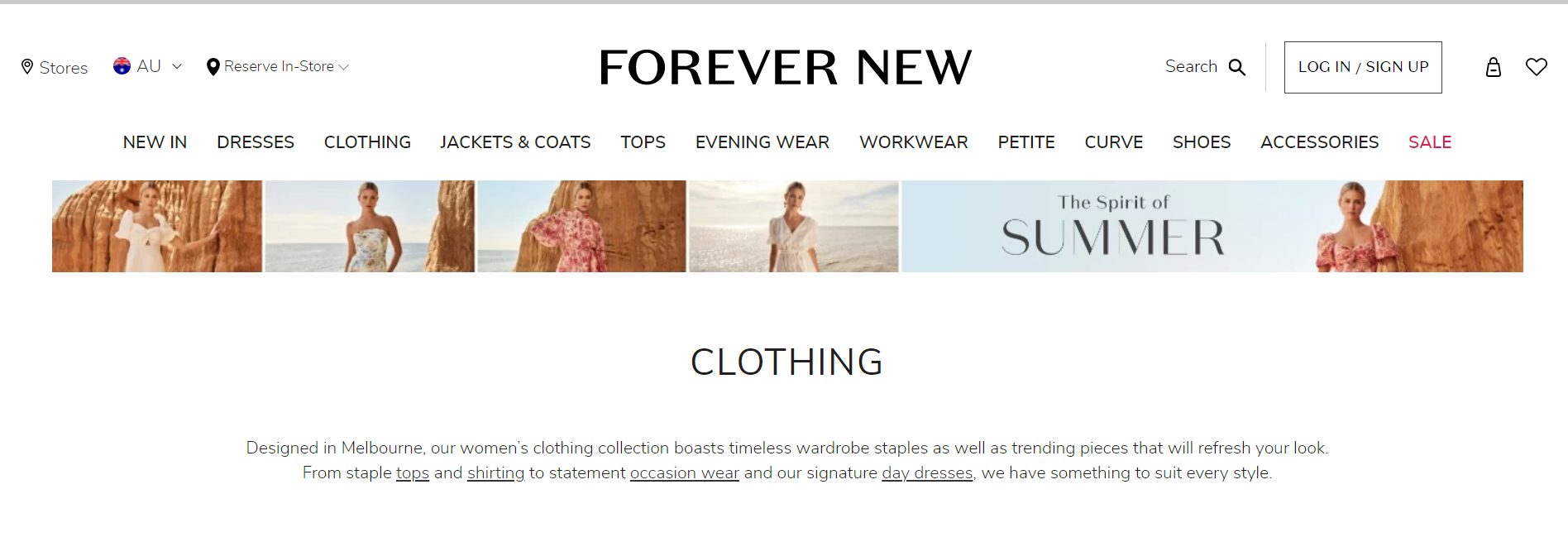1568x542 pixels.
Task: Open the Evening Wear category
Action: (x=762, y=142)
